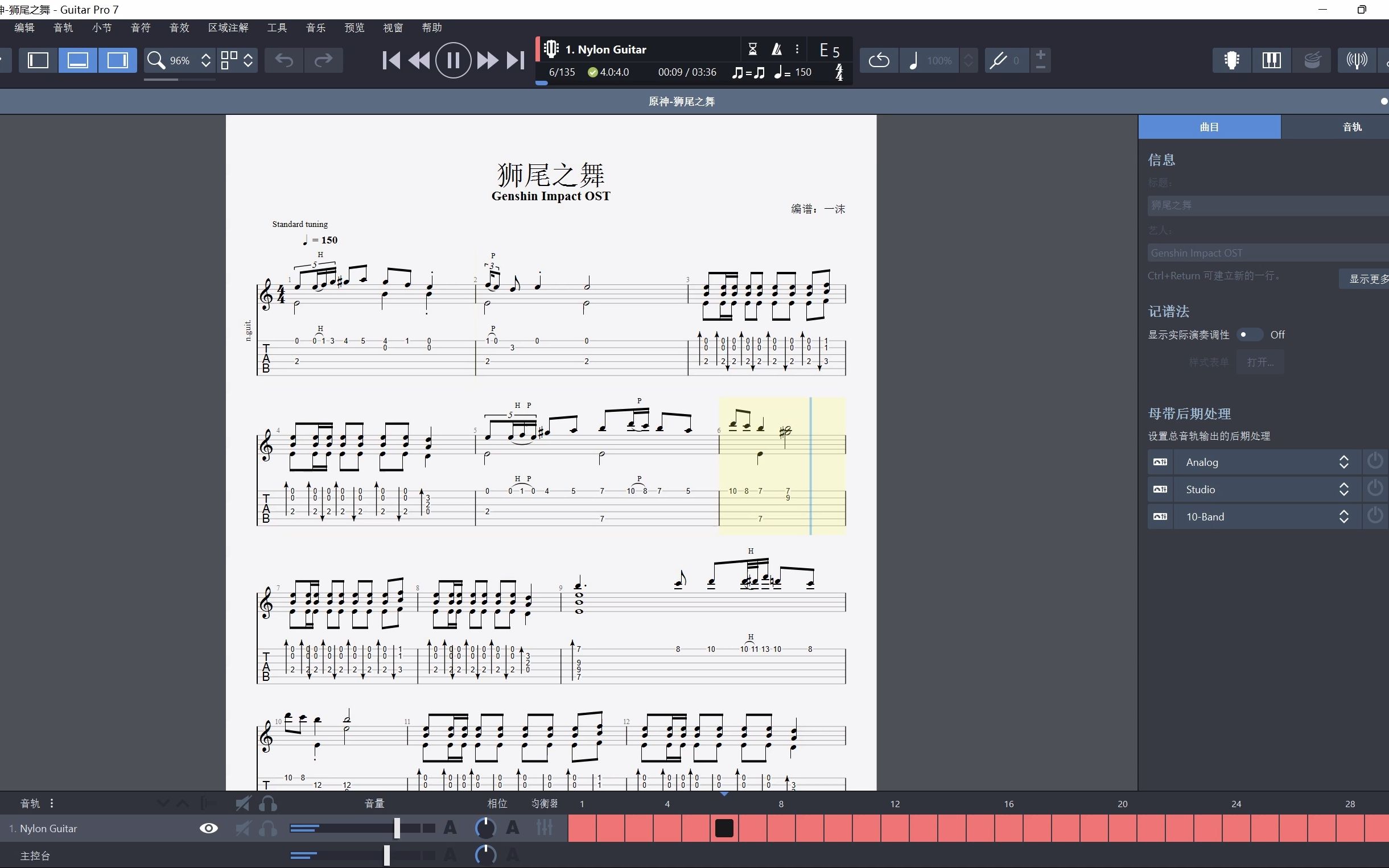Toggle the metronome icon

point(776,49)
